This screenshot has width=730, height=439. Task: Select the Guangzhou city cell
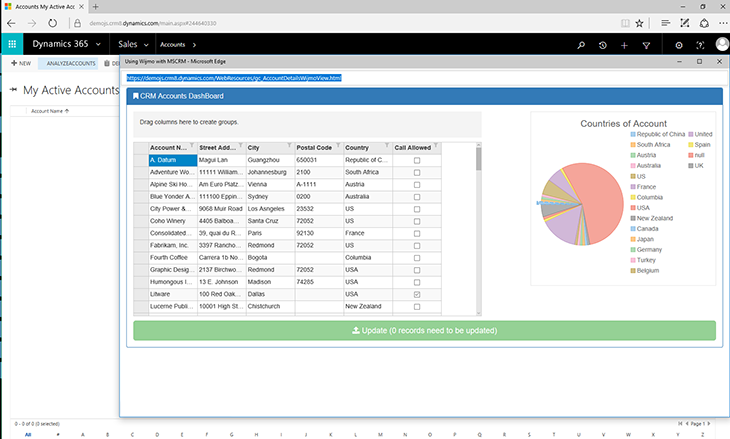[x=270, y=160]
